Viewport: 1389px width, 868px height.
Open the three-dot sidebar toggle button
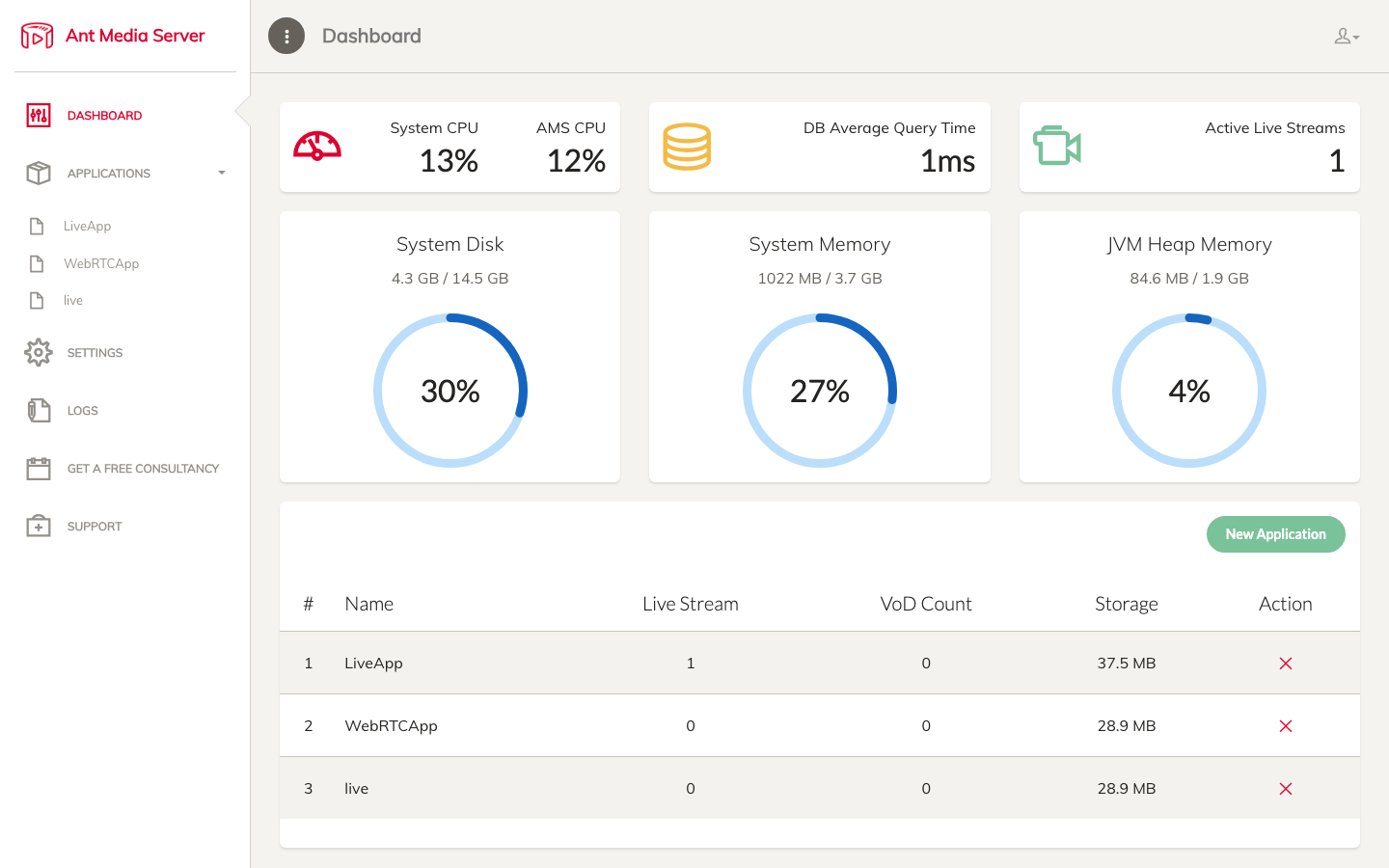(x=286, y=36)
